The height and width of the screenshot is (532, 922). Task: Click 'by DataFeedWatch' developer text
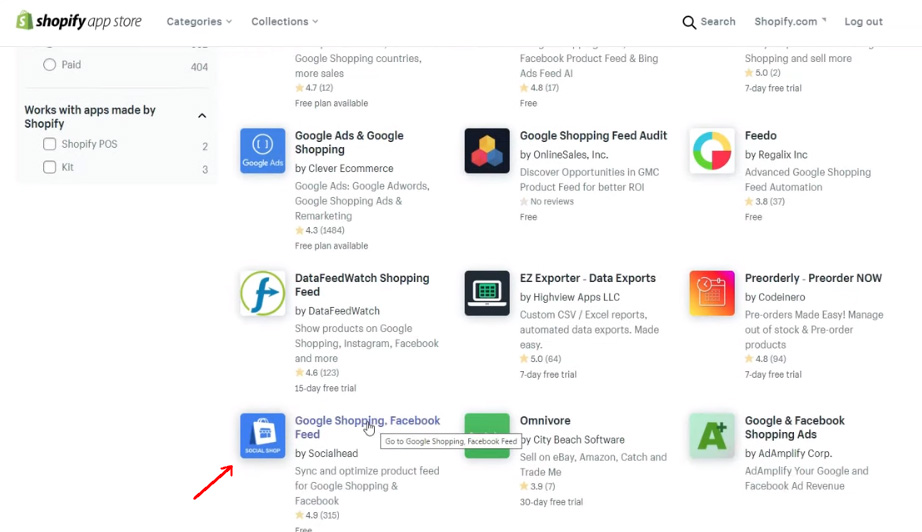[x=337, y=311]
